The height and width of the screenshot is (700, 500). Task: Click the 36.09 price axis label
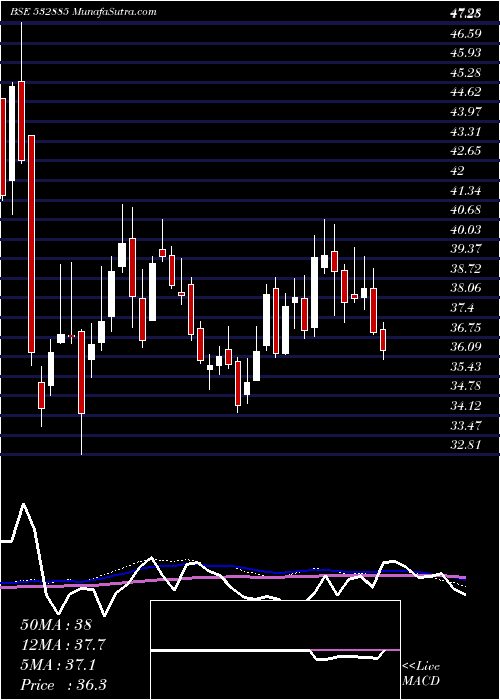(466, 347)
